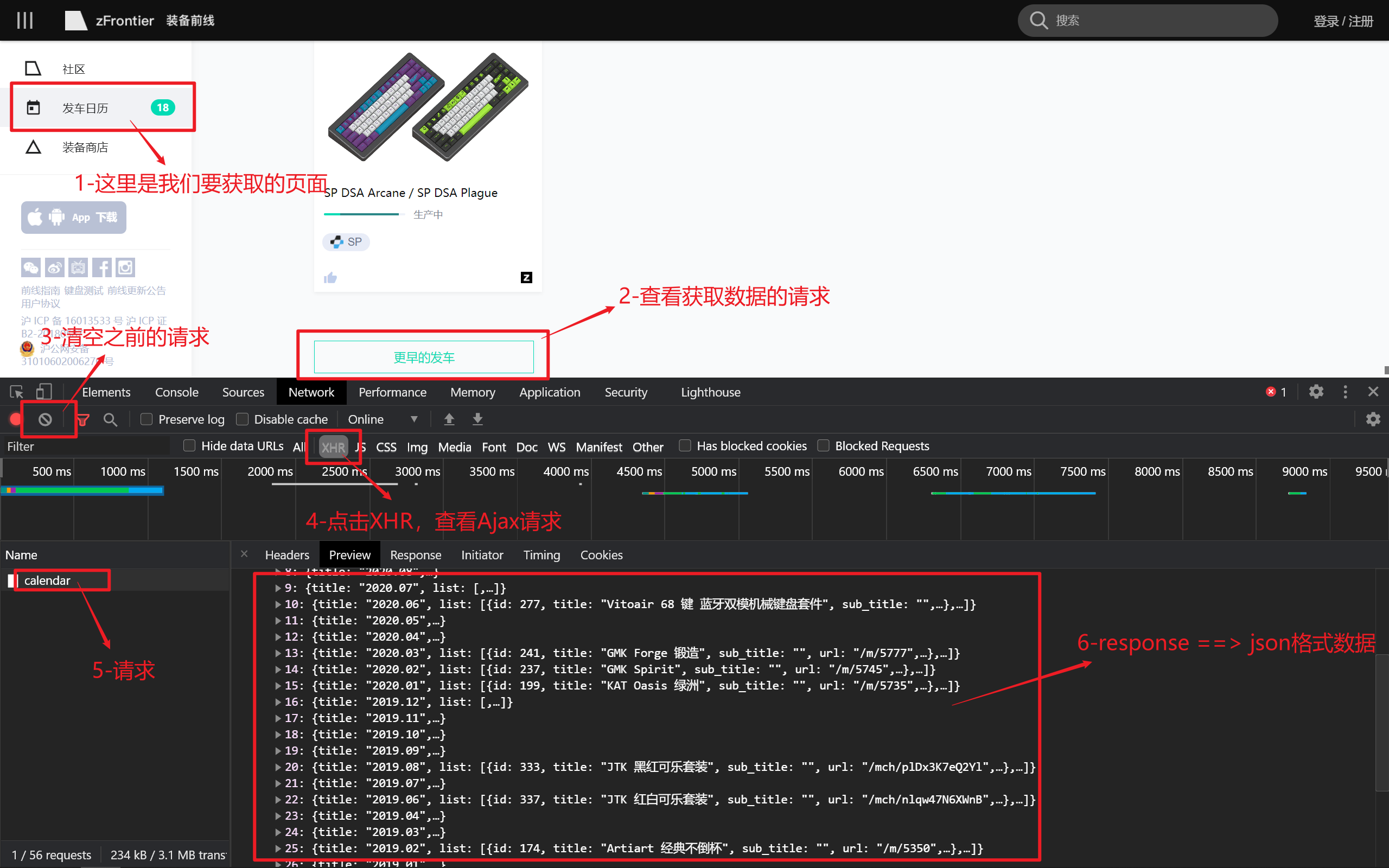Open DevTools three-dot customize menu

(1346, 392)
